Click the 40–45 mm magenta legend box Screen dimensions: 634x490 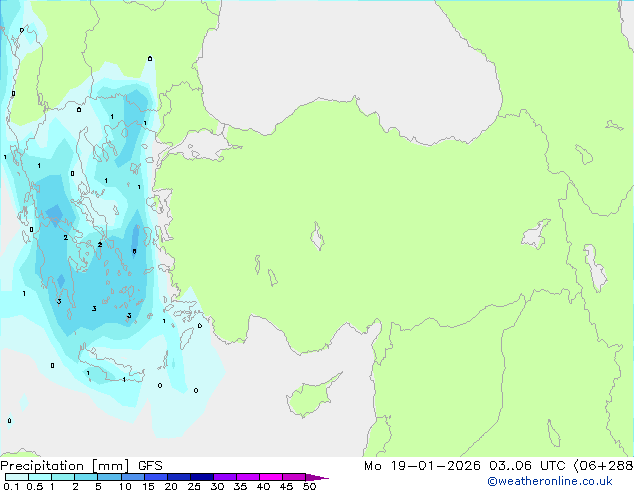point(271,477)
